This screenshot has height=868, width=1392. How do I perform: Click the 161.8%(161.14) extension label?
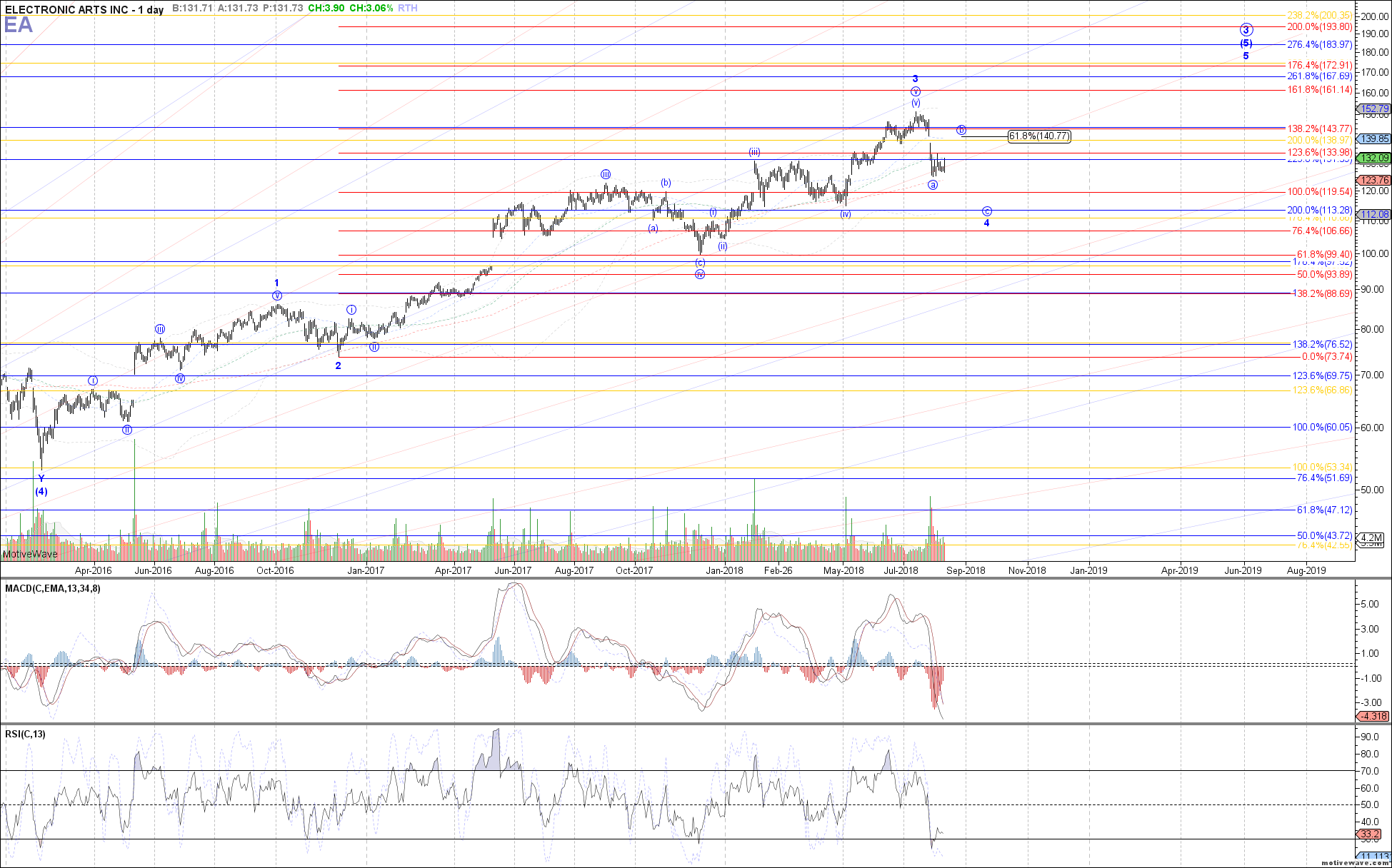1320,90
